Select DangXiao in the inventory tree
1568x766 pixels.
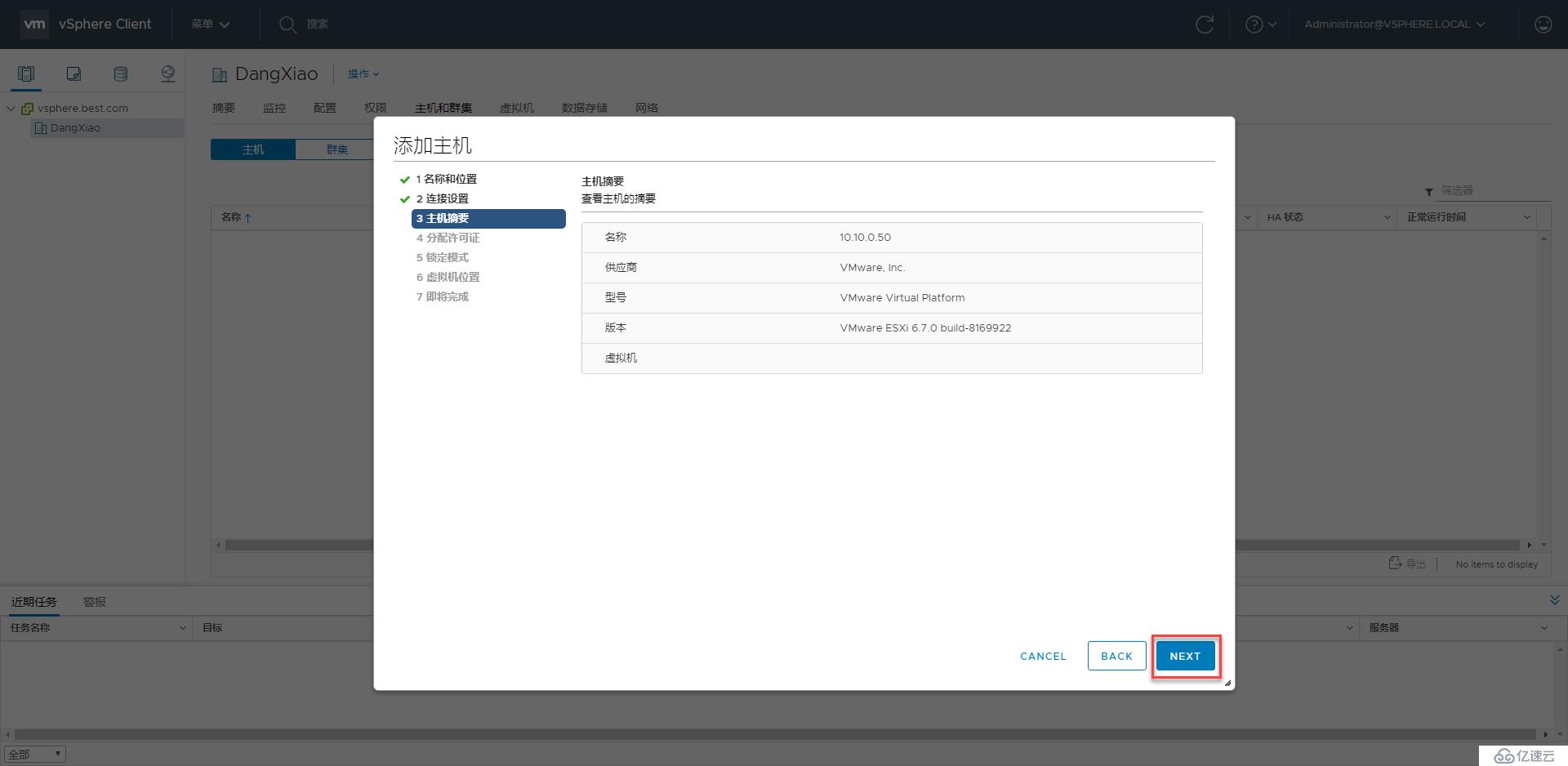[75, 128]
